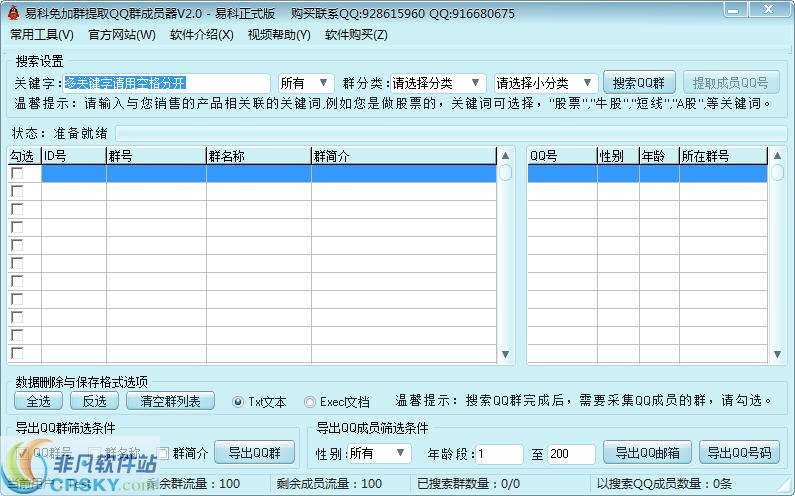
Task: Click the ID号 column header
Action: (74, 156)
